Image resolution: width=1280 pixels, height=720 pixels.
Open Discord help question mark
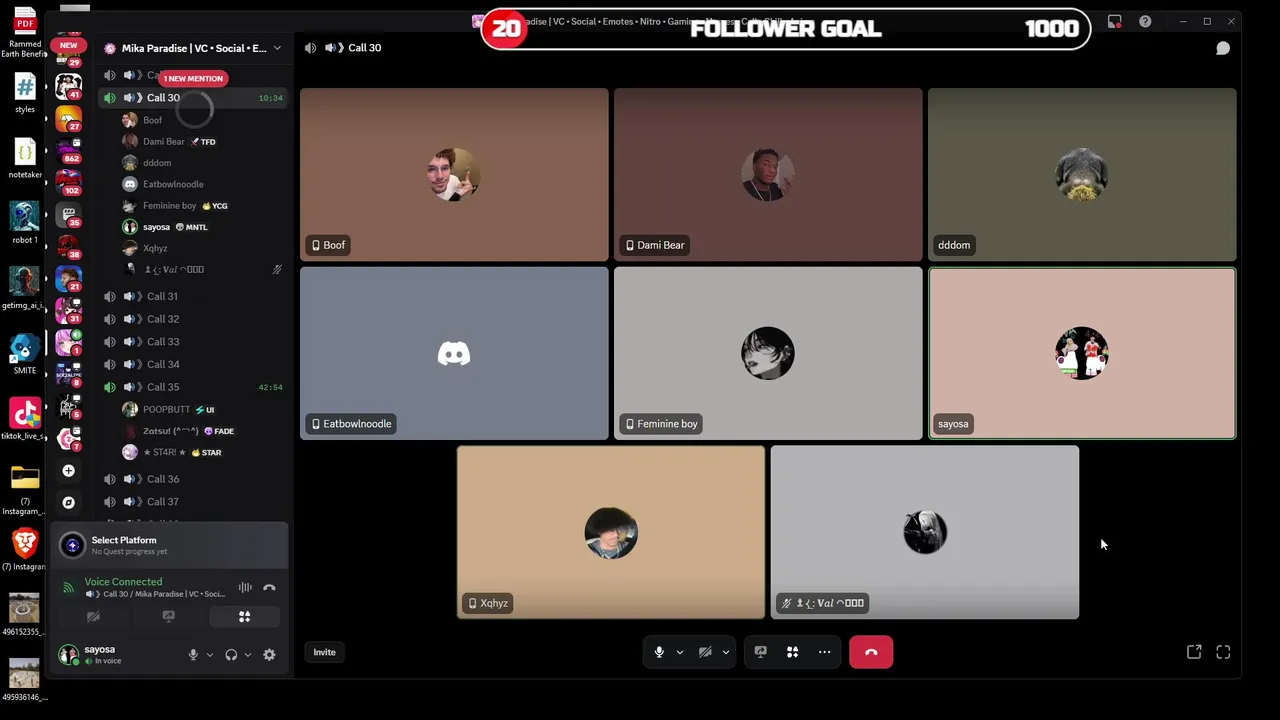click(x=1145, y=21)
